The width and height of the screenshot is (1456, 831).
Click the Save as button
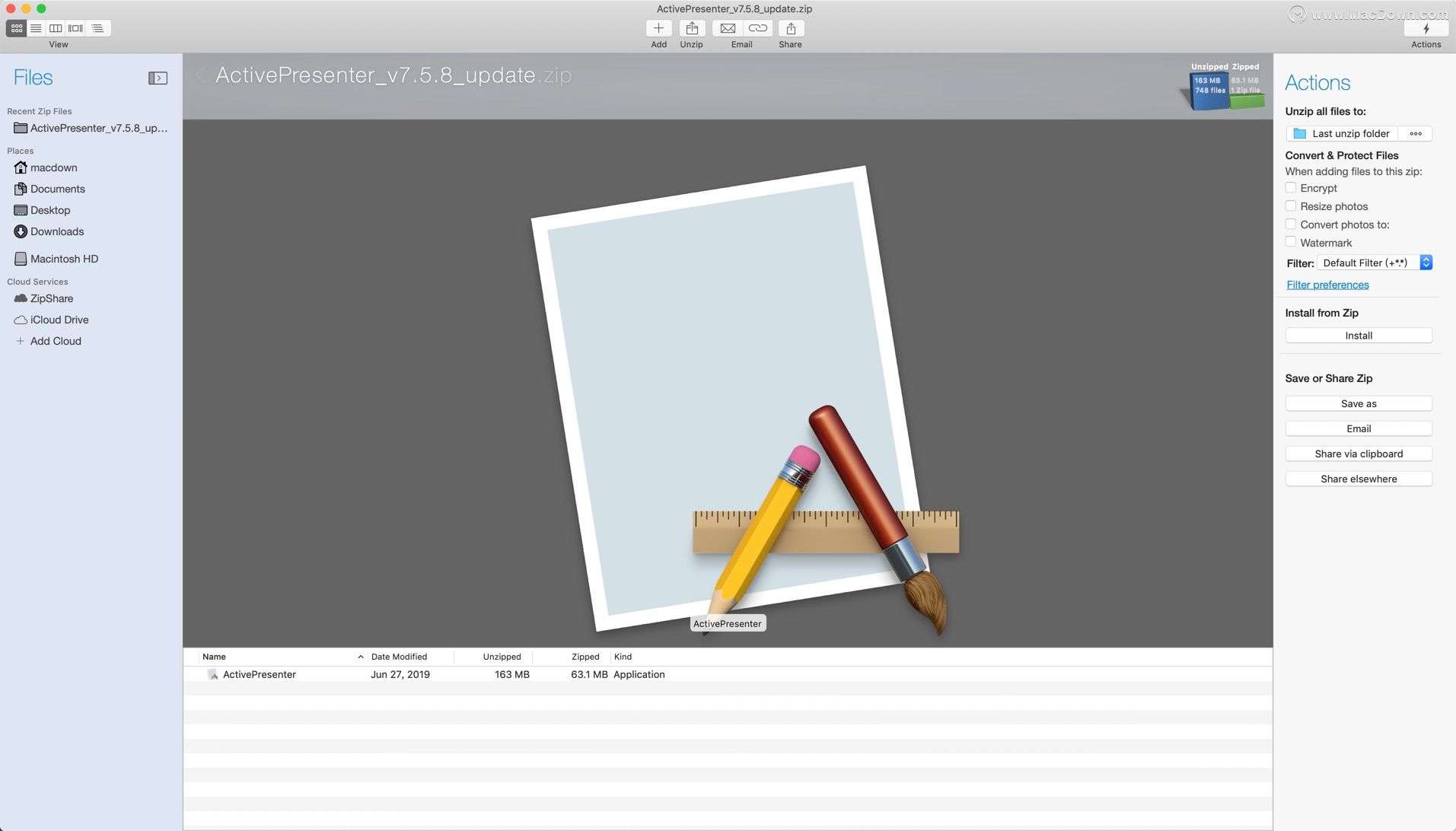1359,403
